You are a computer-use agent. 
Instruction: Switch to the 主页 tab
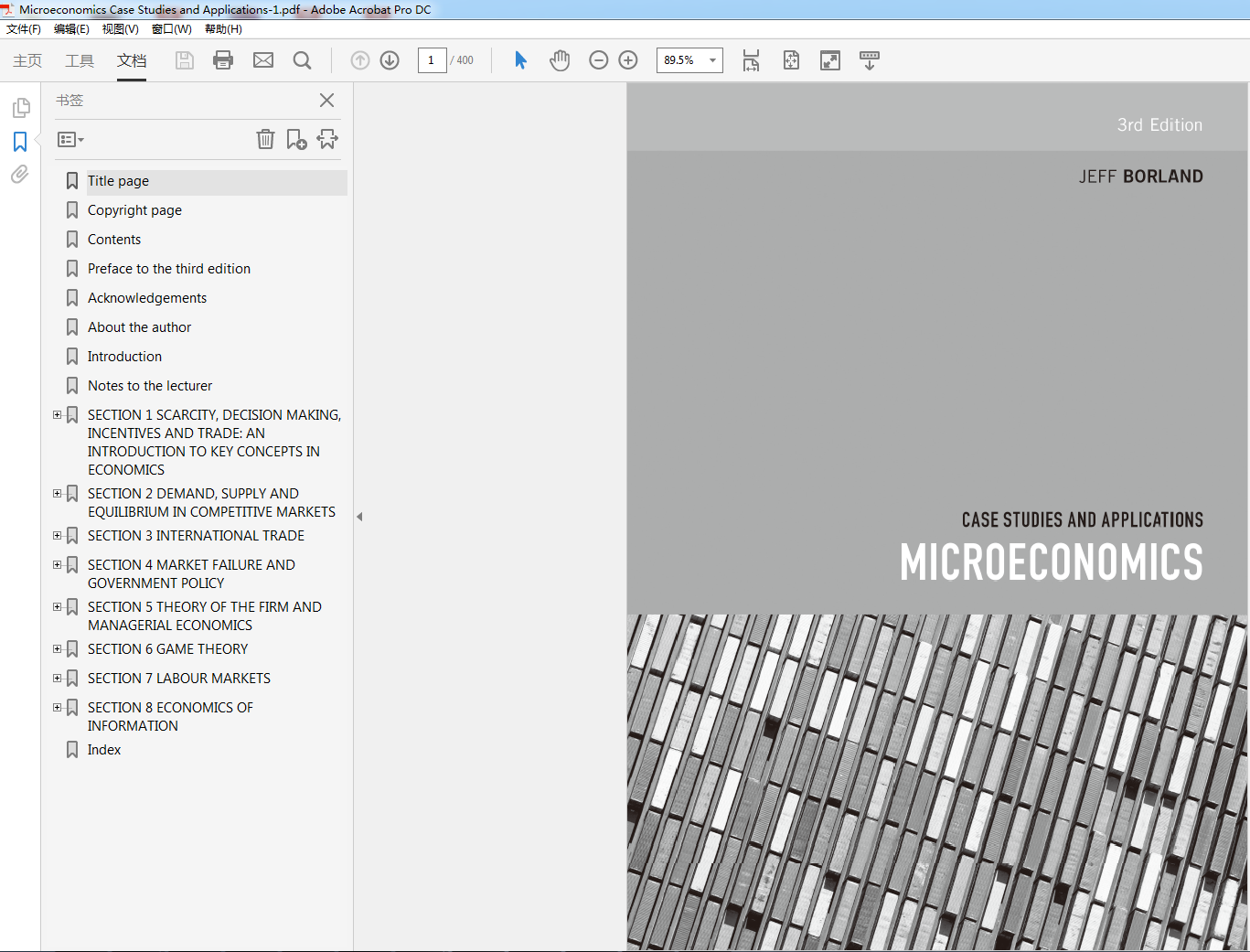click(x=27, y=60)
